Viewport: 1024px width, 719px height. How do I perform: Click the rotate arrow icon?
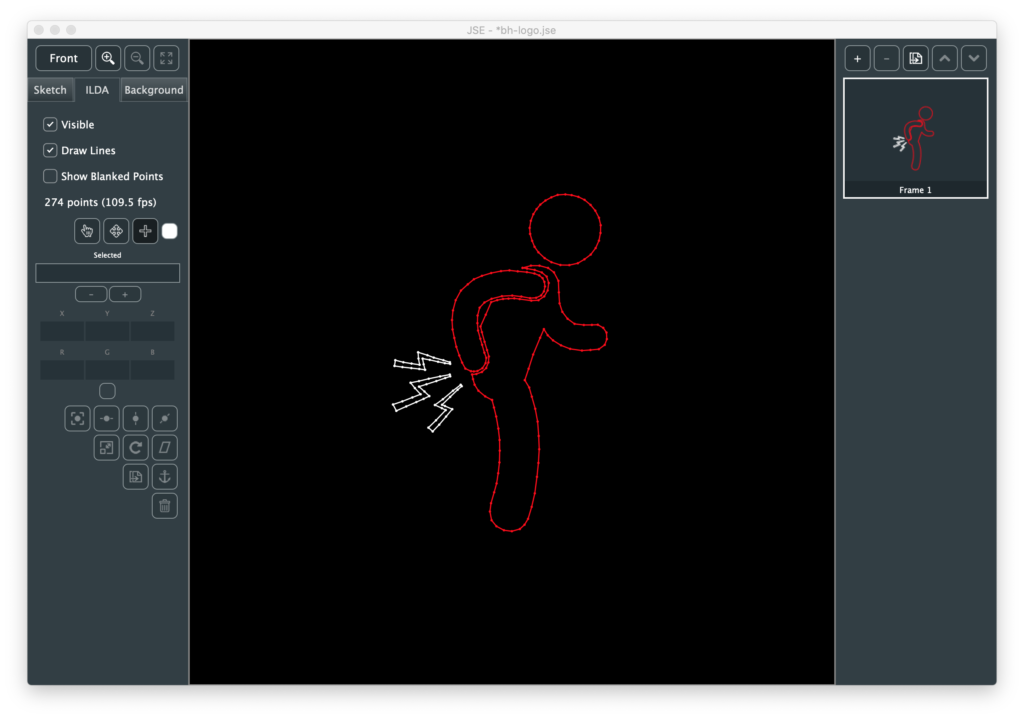[x=136, y=447]
